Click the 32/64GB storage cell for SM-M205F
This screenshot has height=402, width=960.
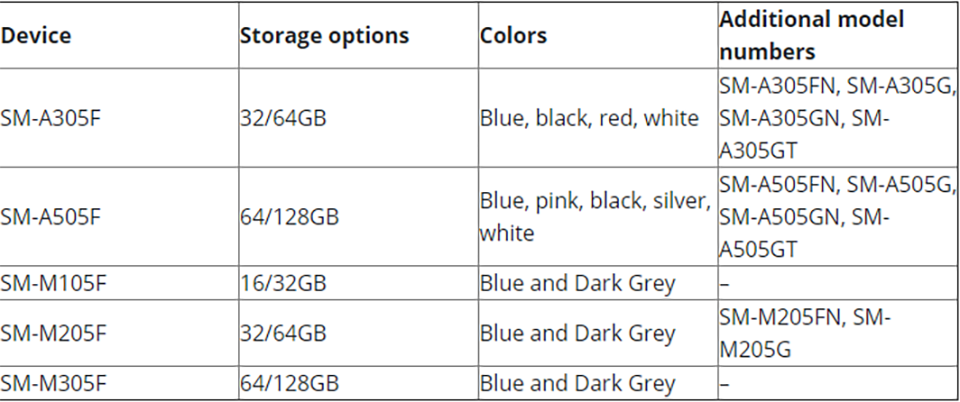tap(359, 333)
